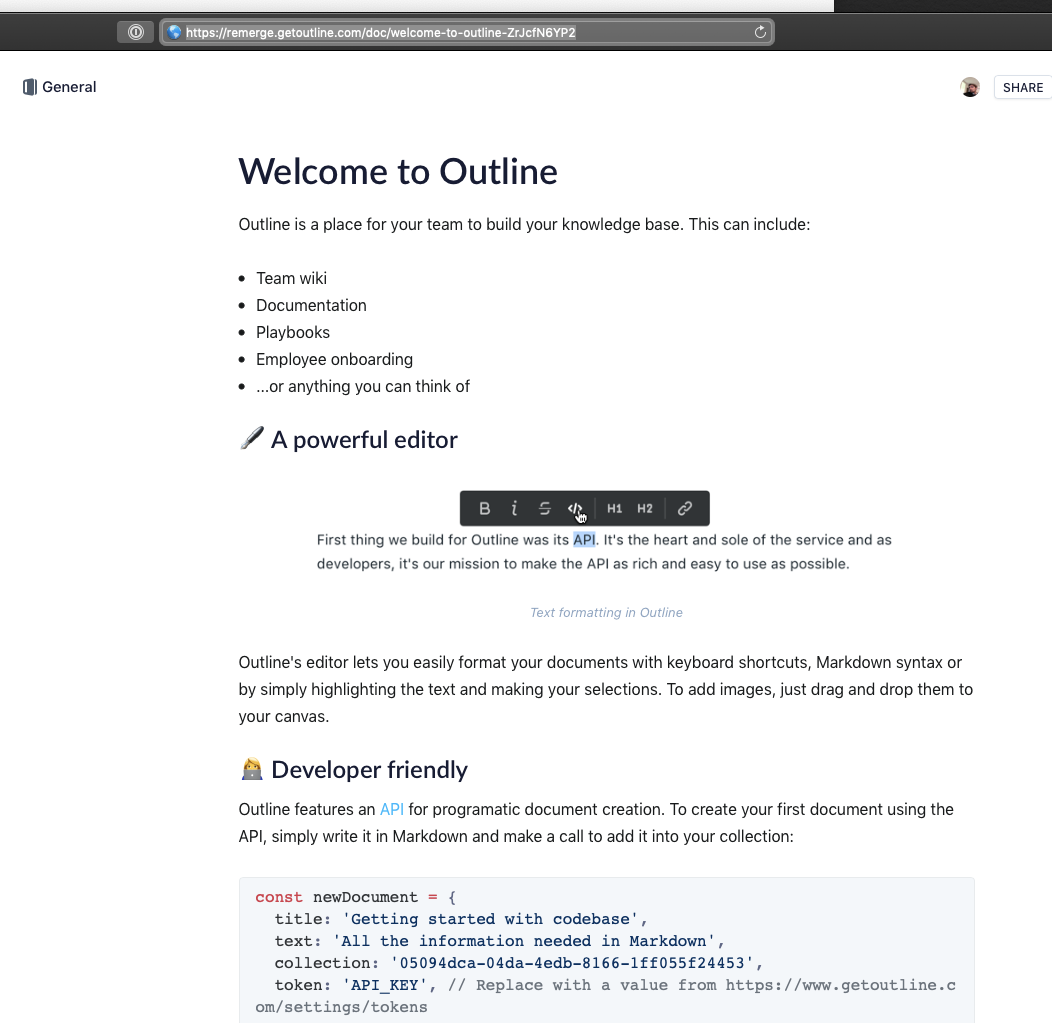
Task: Click the Welcome to Outline title
Action: tap(398, 171)
